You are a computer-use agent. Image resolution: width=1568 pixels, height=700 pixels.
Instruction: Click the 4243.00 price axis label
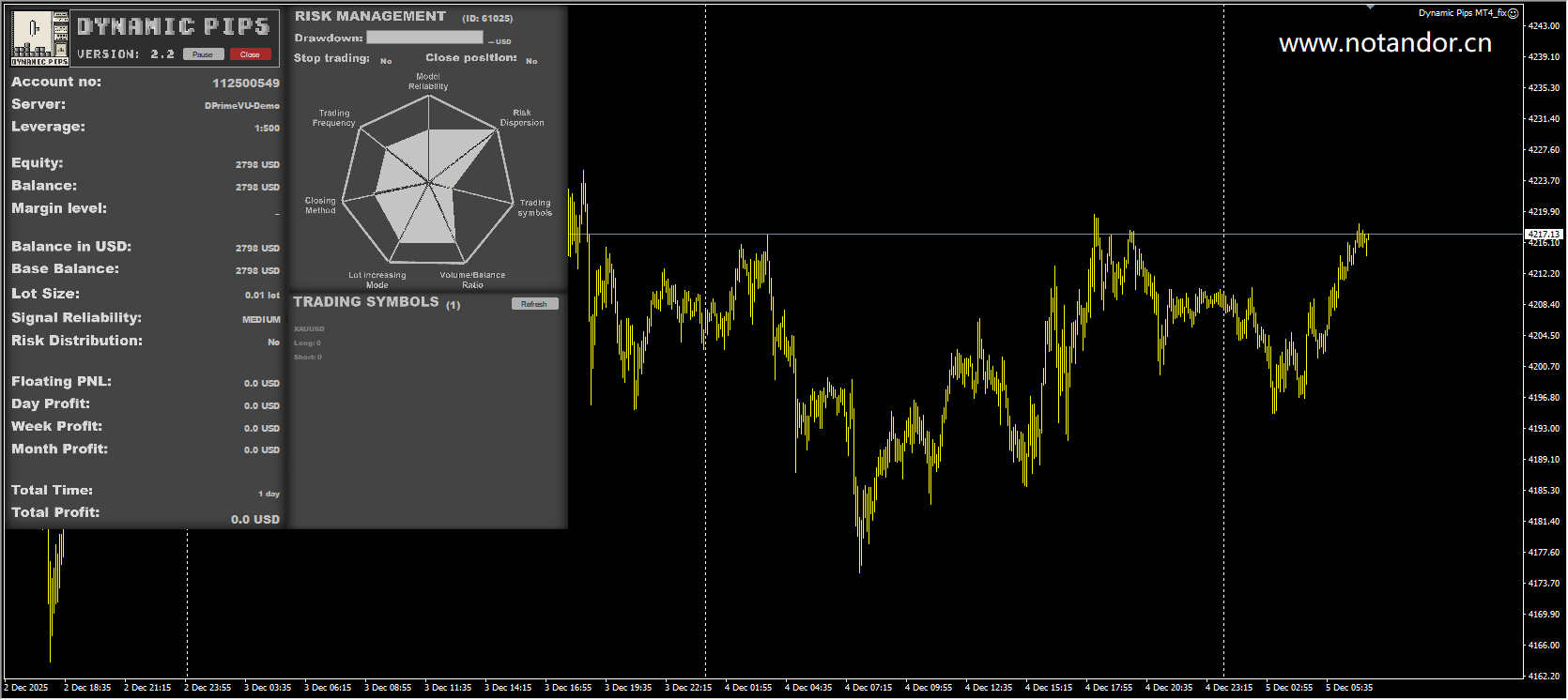tap(1544, 26)
